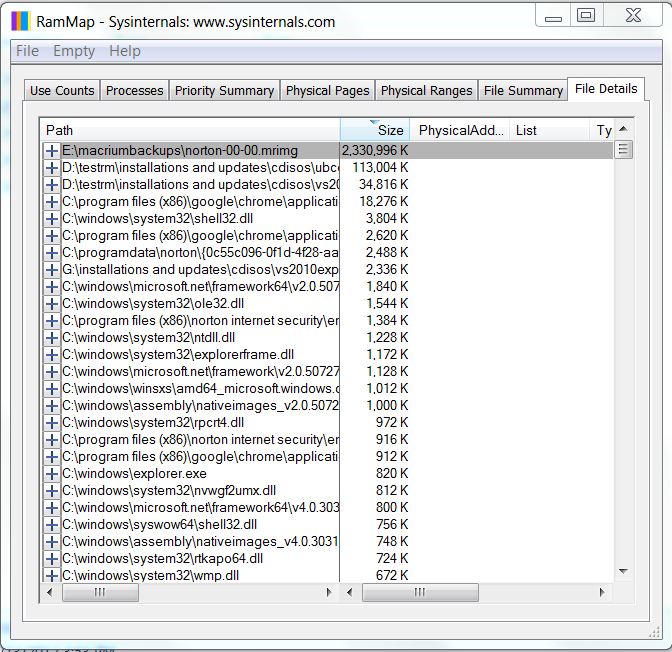Expand the explorerframe.dll entry
Viewport: 672px width, 652px height.
pyautogui.click(x=52, y=355)
